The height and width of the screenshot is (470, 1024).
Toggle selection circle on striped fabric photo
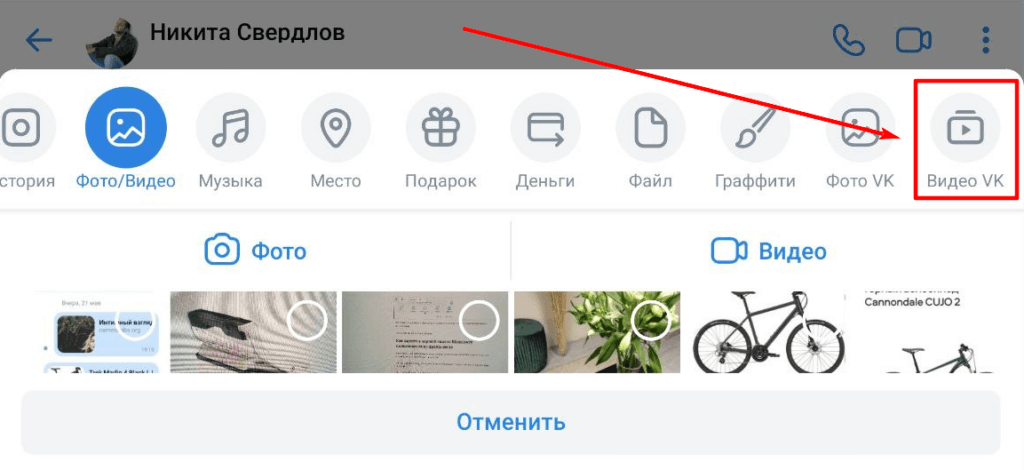pos(307,320)
